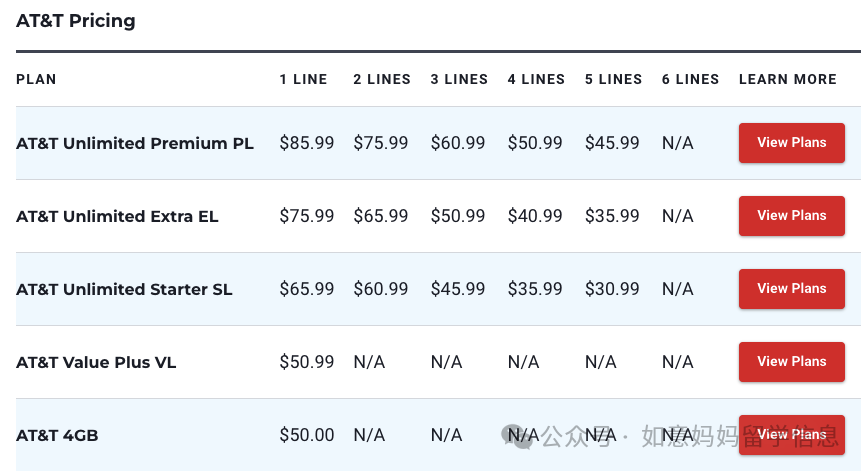This screenshot has width=867, height=471.
Task: Select View Plans for Unlimited Starter SL
Action: [791, 289]
